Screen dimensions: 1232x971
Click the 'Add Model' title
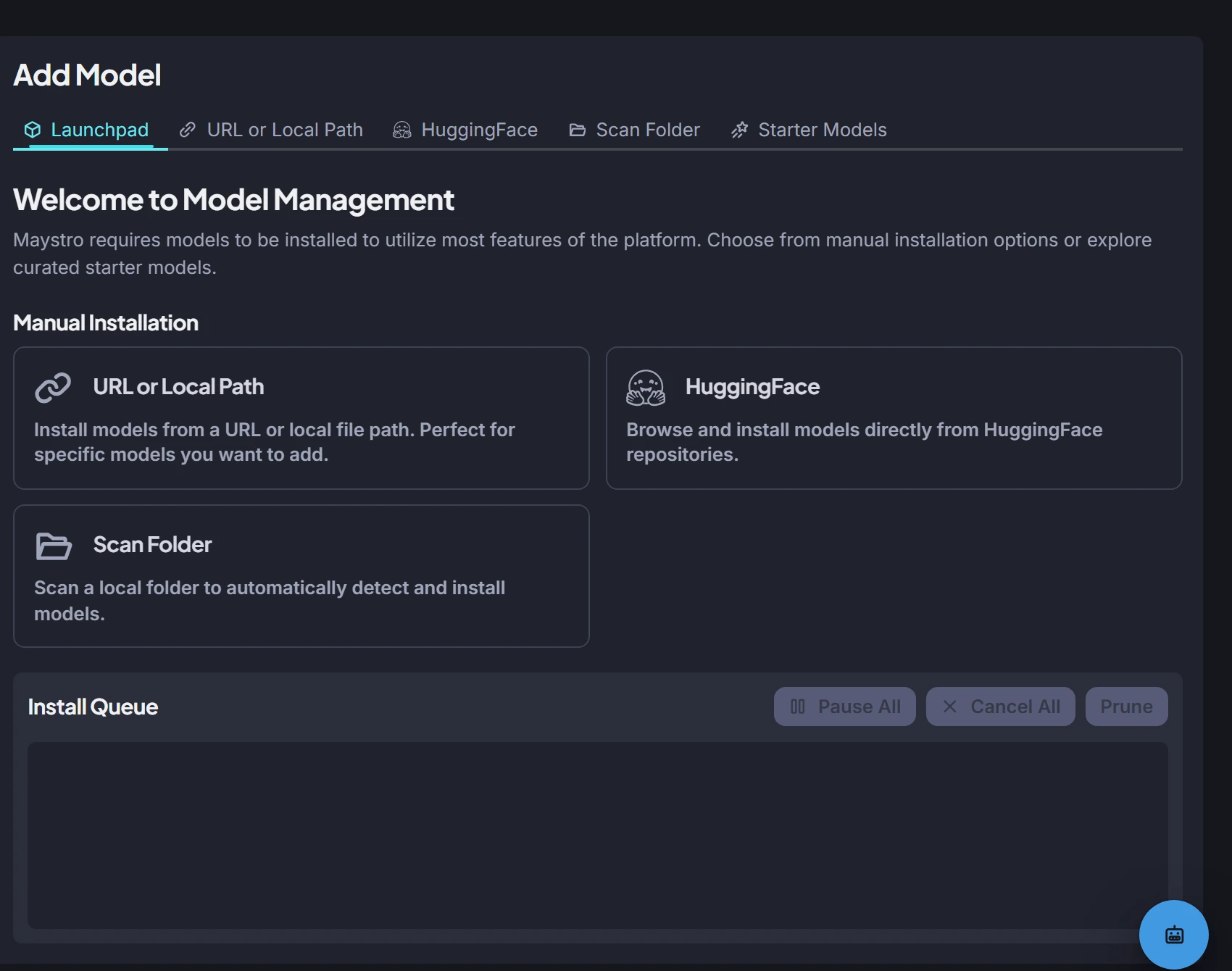coord(87,75)
